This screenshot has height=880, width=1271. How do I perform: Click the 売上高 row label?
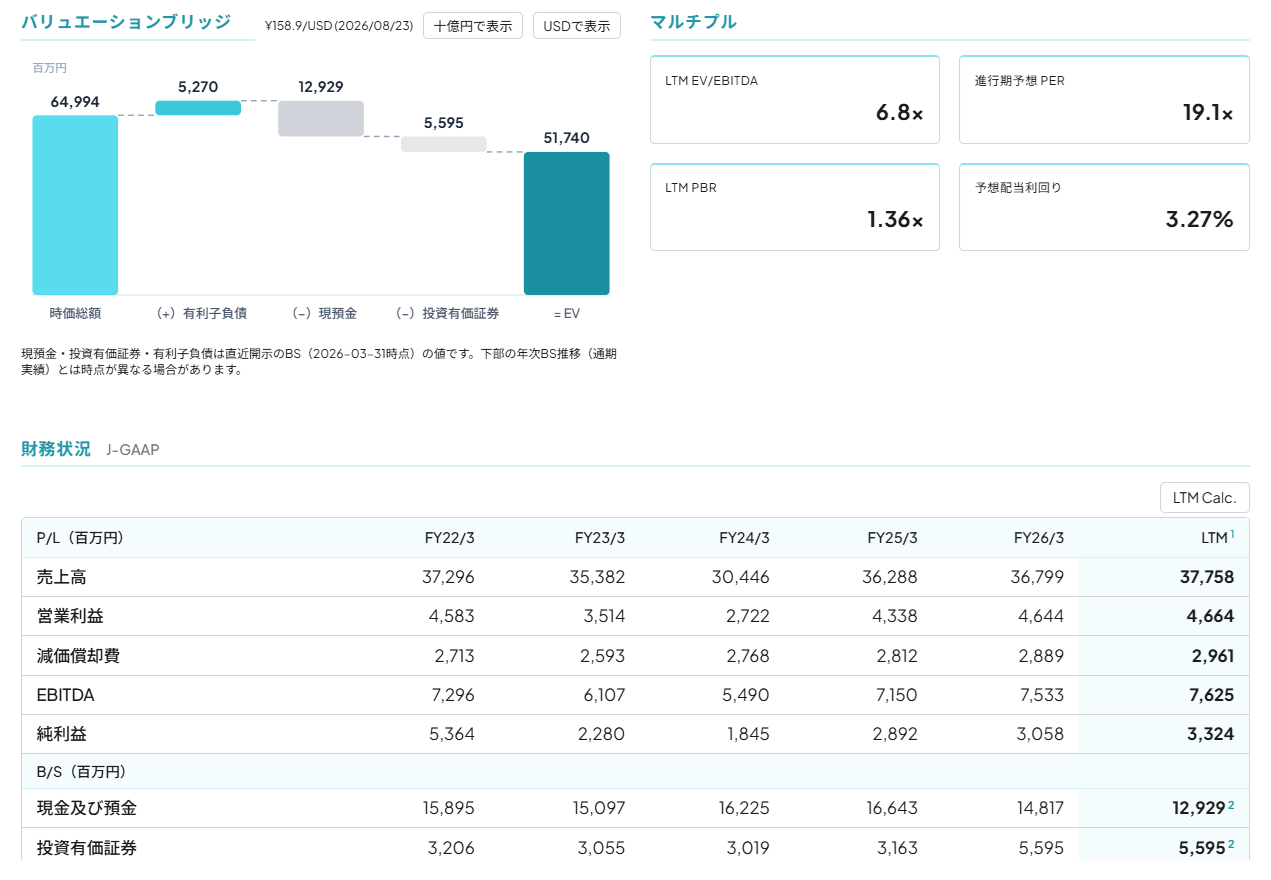(x=62, y=577)
